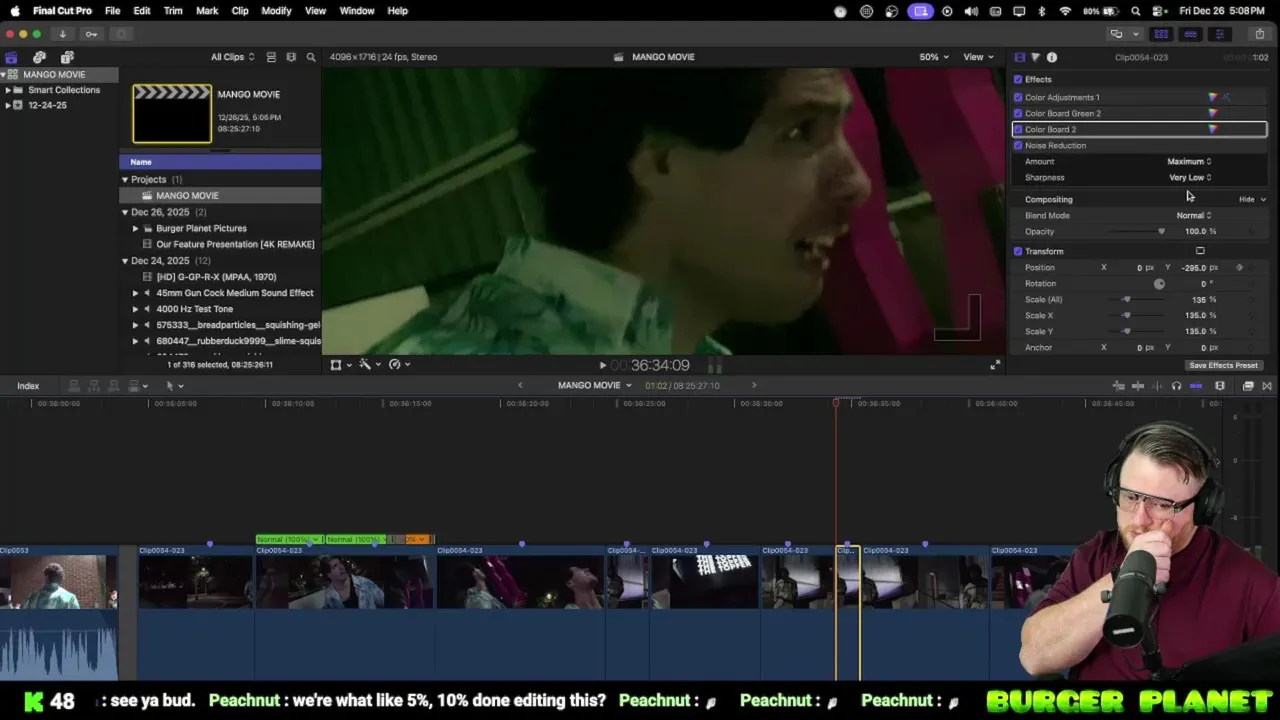Image resolution: width=1280 pixels, height=720 pixels.
Task: Show the Info inspector tab icon
Action: pyautogui.click(x=1052, y=57)
